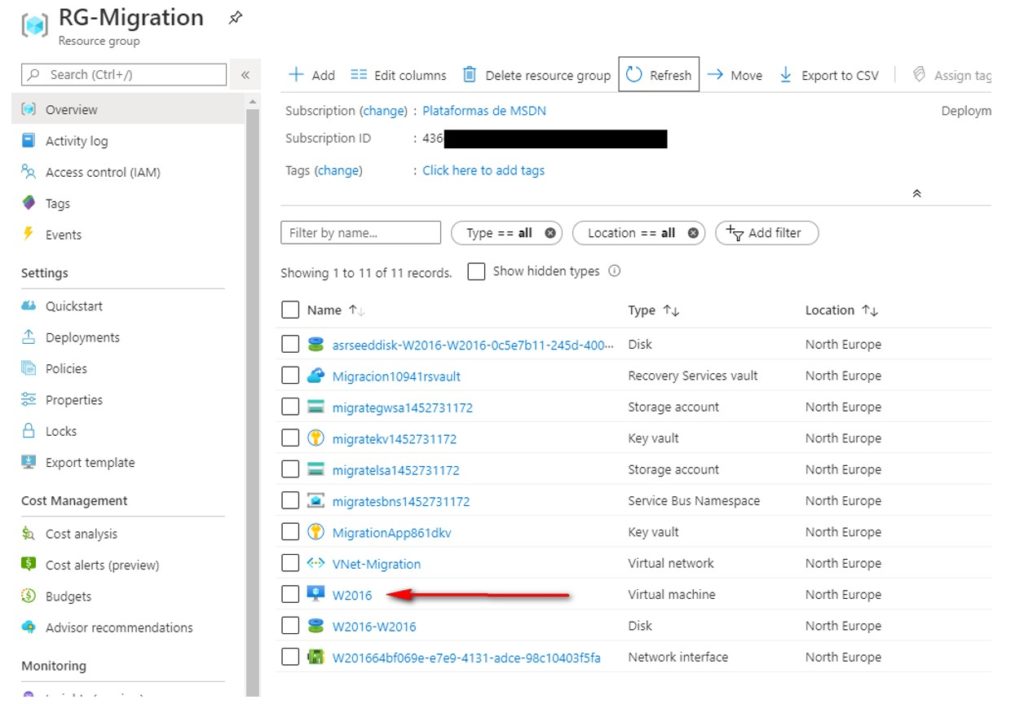Go to Access control (IAM)

pyautogui.click(x=103, y=172)
